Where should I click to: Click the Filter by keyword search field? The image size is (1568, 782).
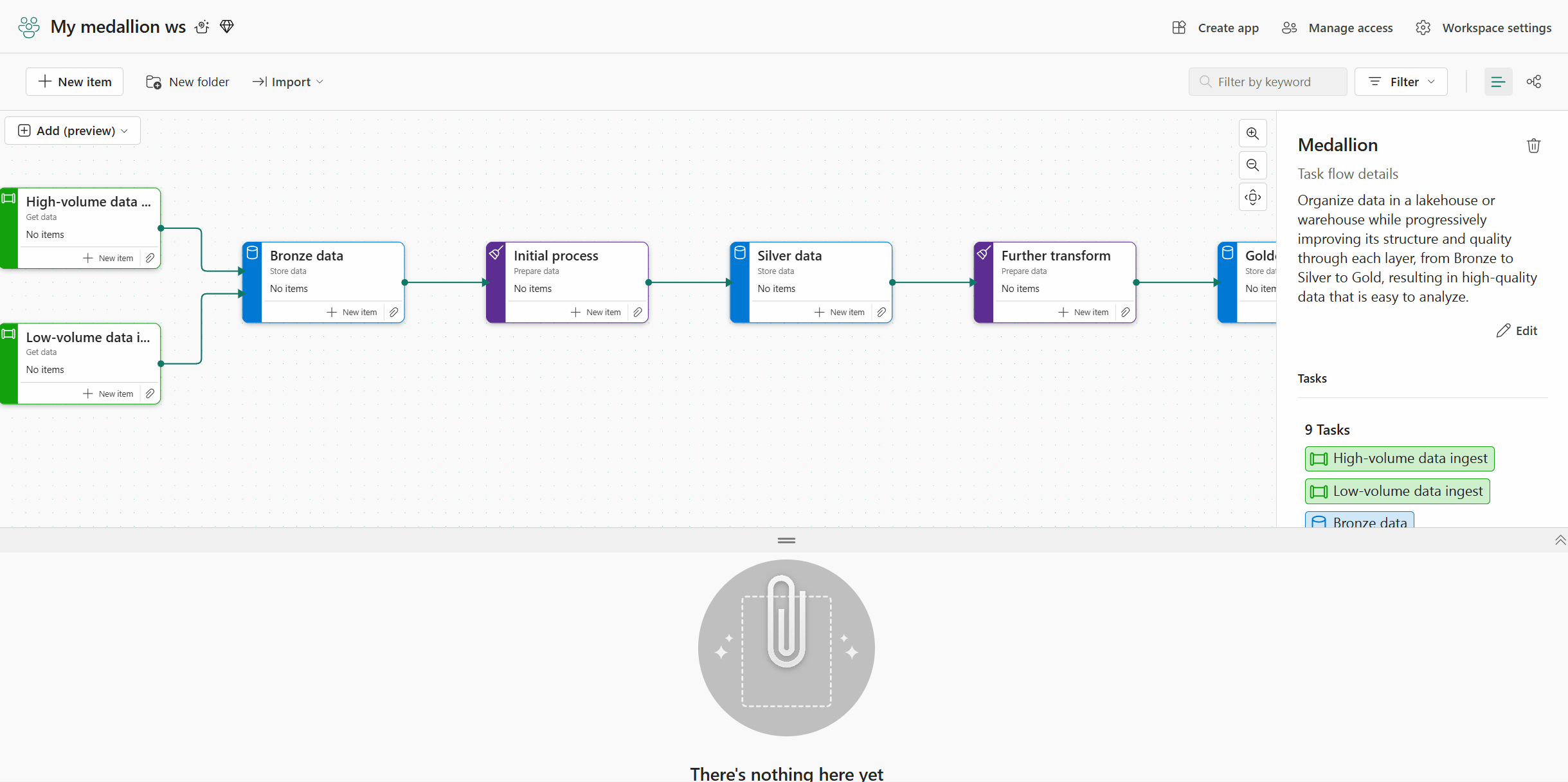tap(1267, 82)
